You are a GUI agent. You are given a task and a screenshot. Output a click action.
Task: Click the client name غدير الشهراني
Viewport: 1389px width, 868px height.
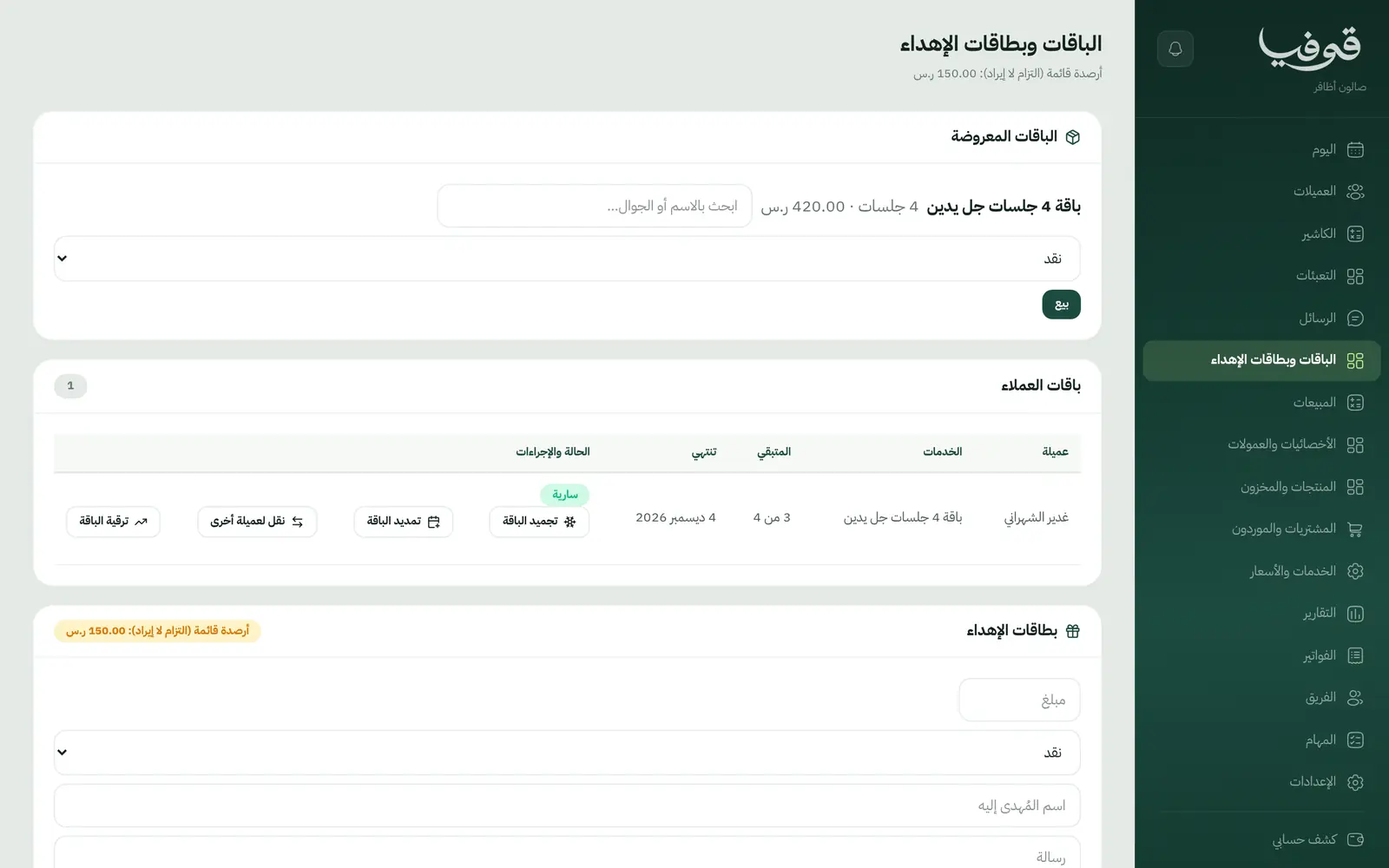click(x=1037, y=517)
